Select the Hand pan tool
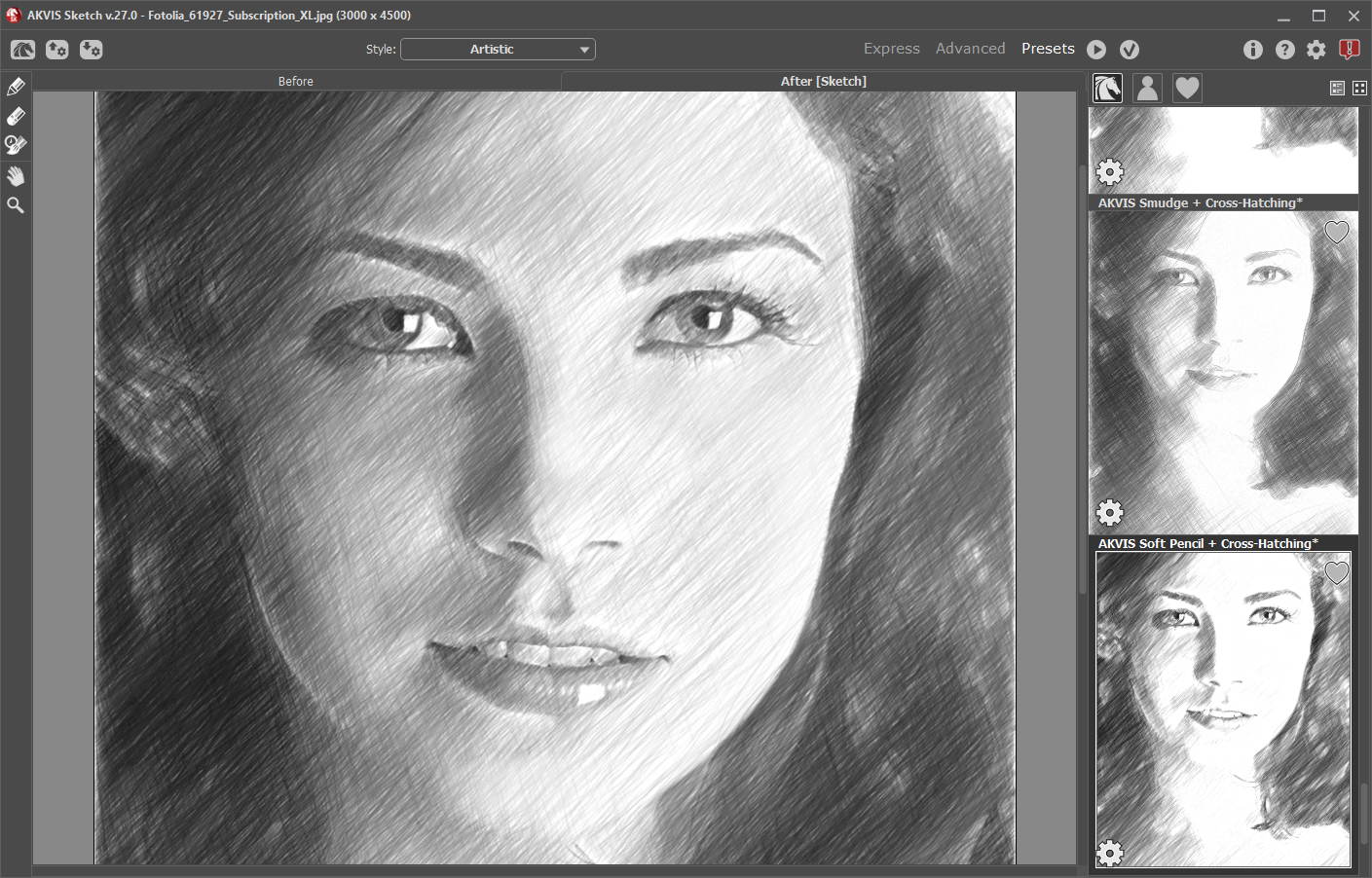 pos(16,176)
